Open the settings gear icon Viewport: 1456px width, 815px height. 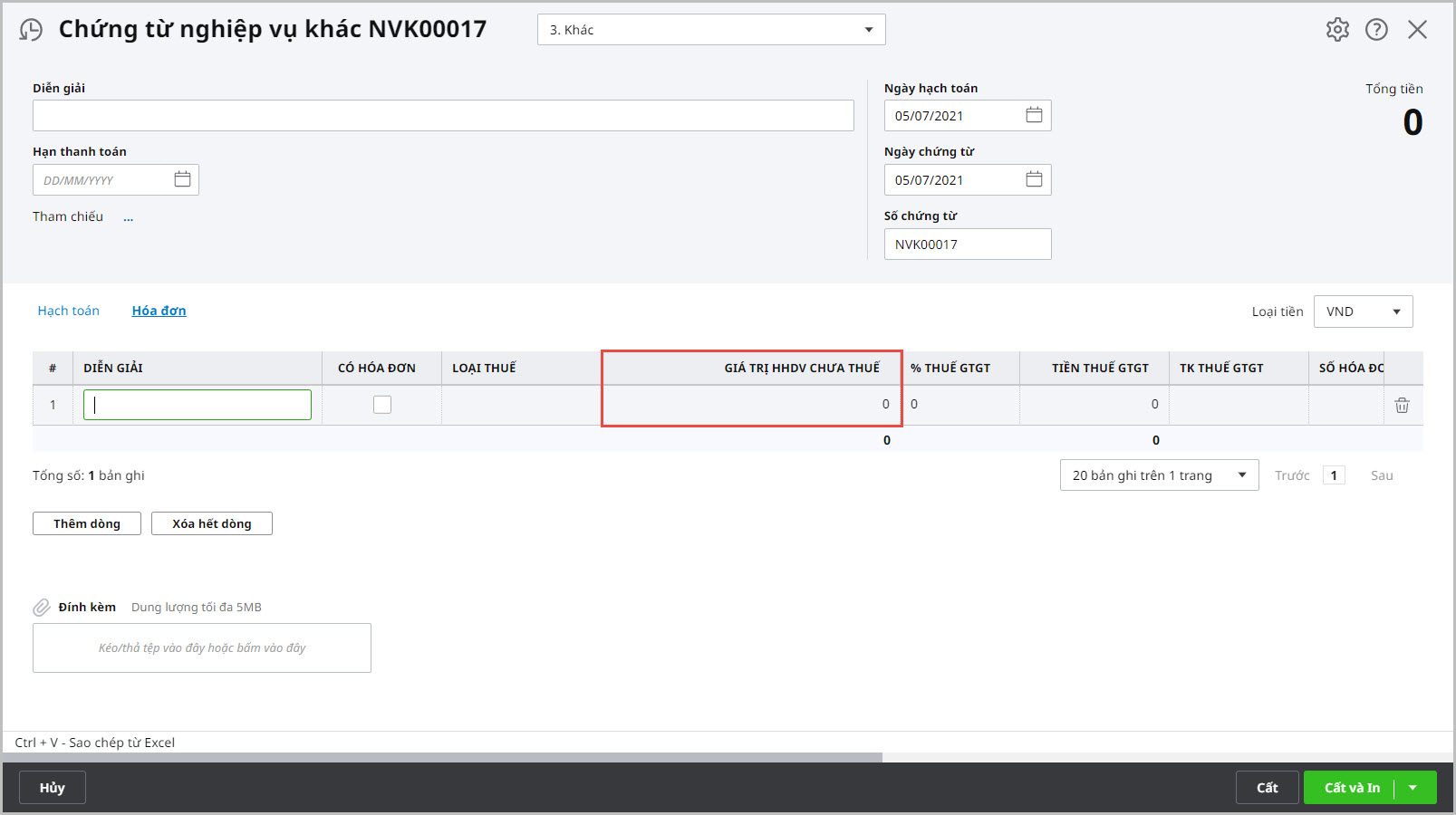1337,30
